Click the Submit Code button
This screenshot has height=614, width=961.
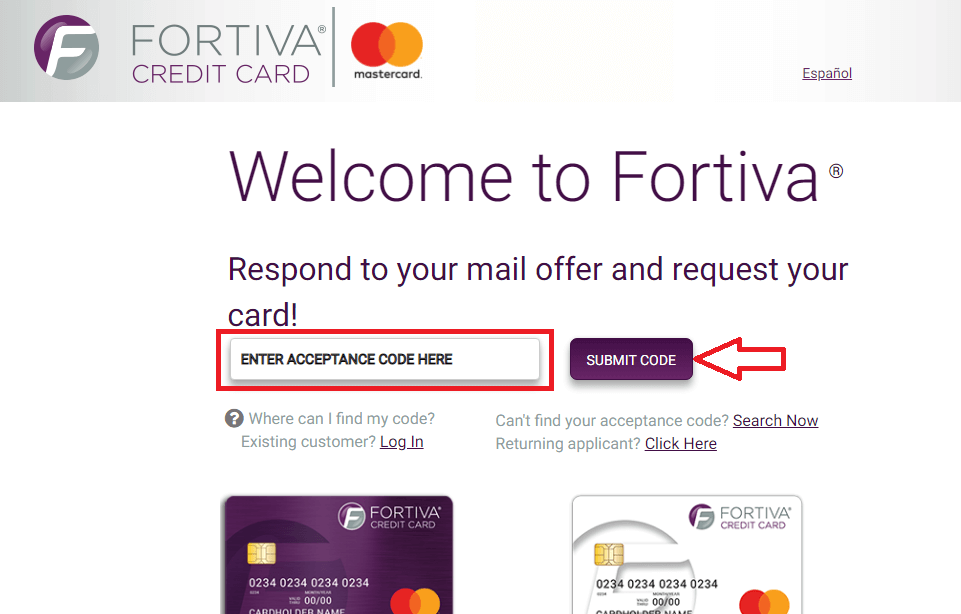click(631, 360)
